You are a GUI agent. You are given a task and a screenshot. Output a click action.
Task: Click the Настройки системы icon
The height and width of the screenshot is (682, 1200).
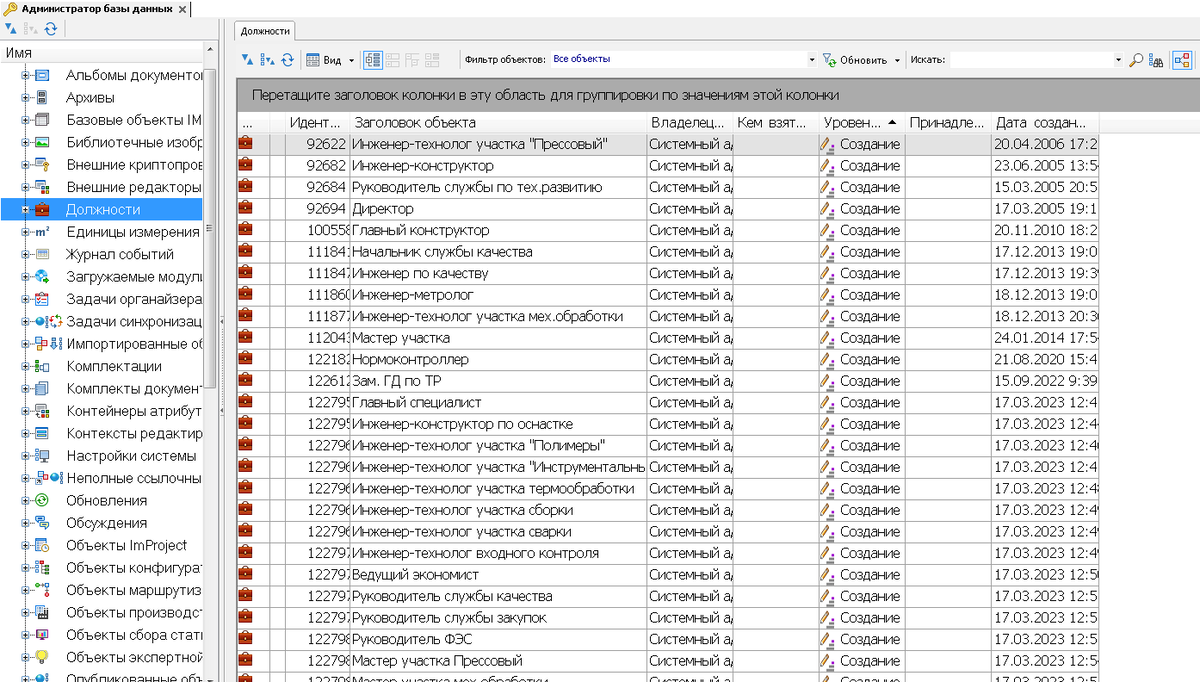tap(42, 456)
